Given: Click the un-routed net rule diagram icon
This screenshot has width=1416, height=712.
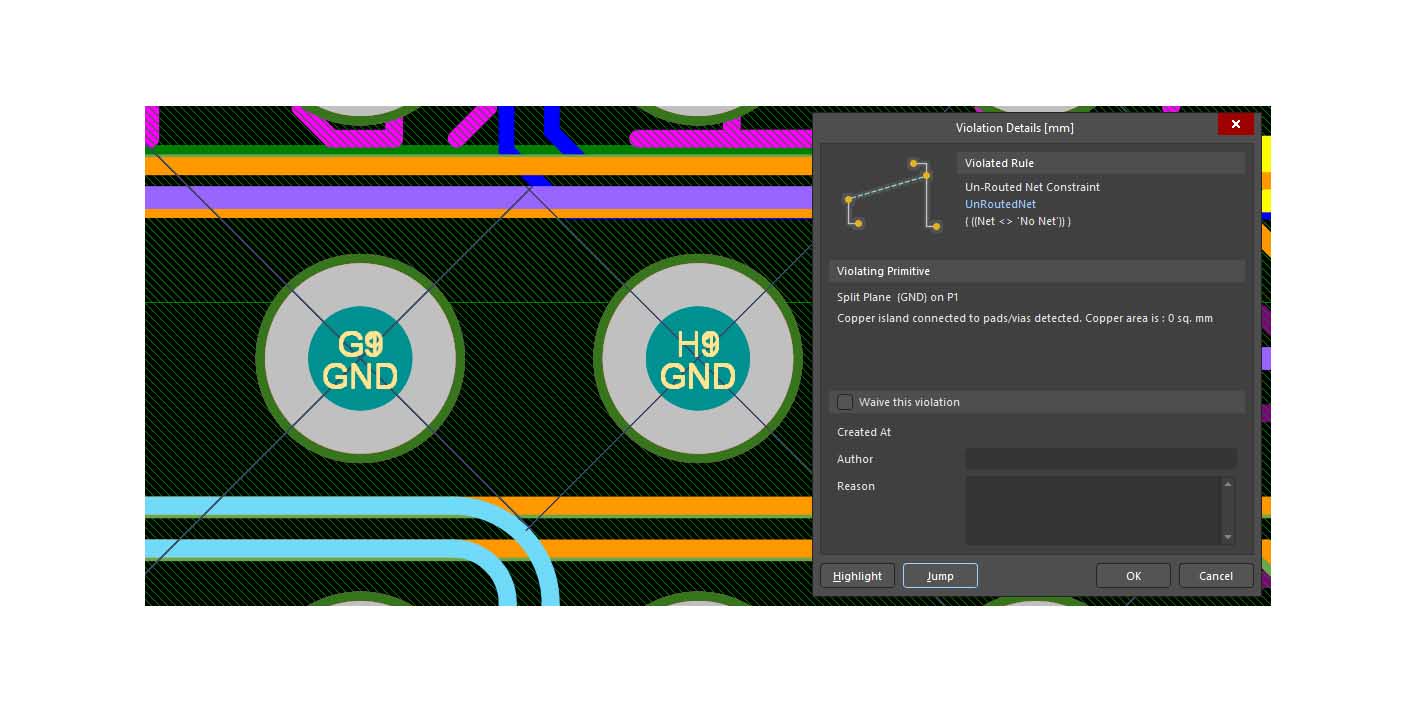Looking at the screenshot, I should click(890, 195).
